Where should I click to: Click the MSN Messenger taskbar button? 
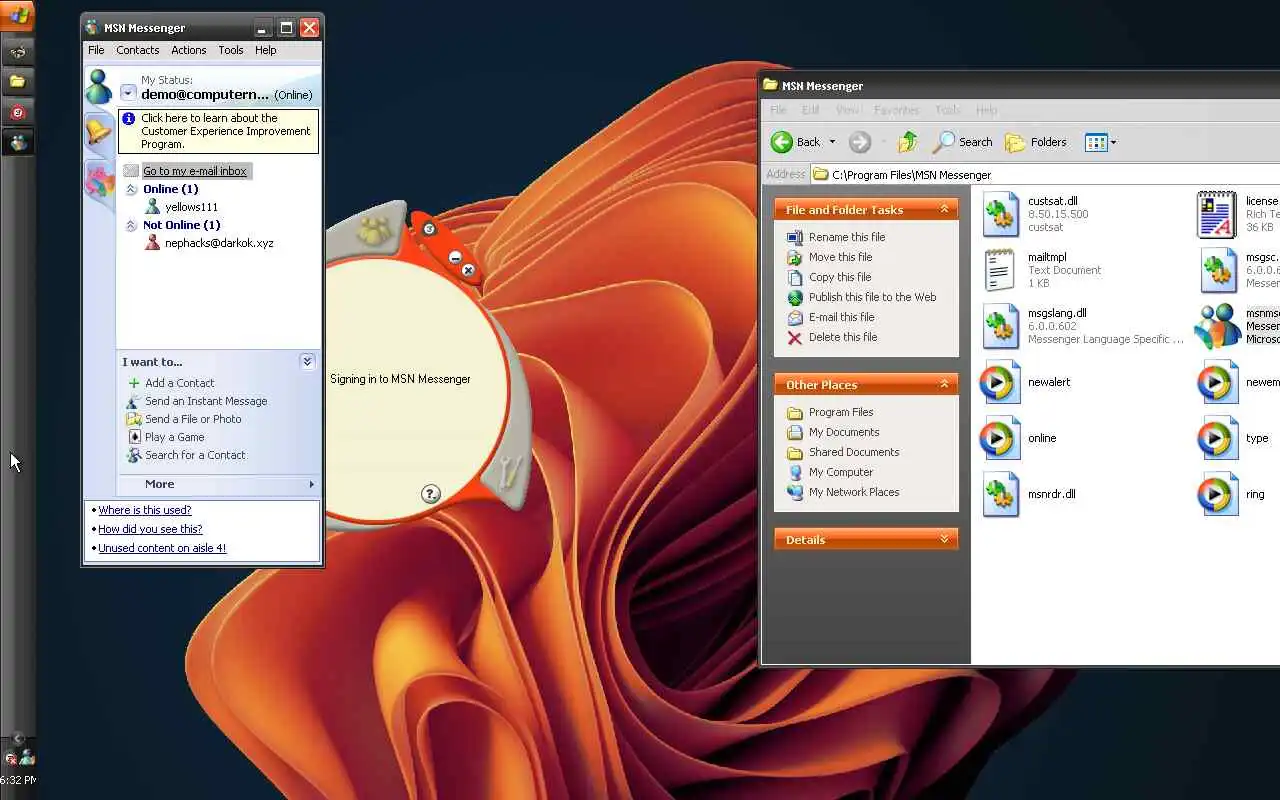[x=17, y=143]
